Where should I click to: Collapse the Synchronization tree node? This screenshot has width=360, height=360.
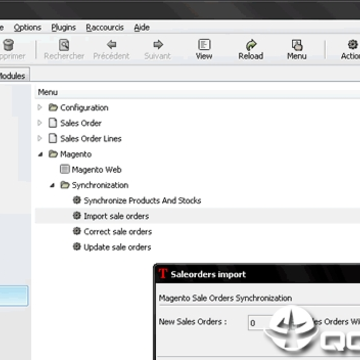tap(52, 185)
